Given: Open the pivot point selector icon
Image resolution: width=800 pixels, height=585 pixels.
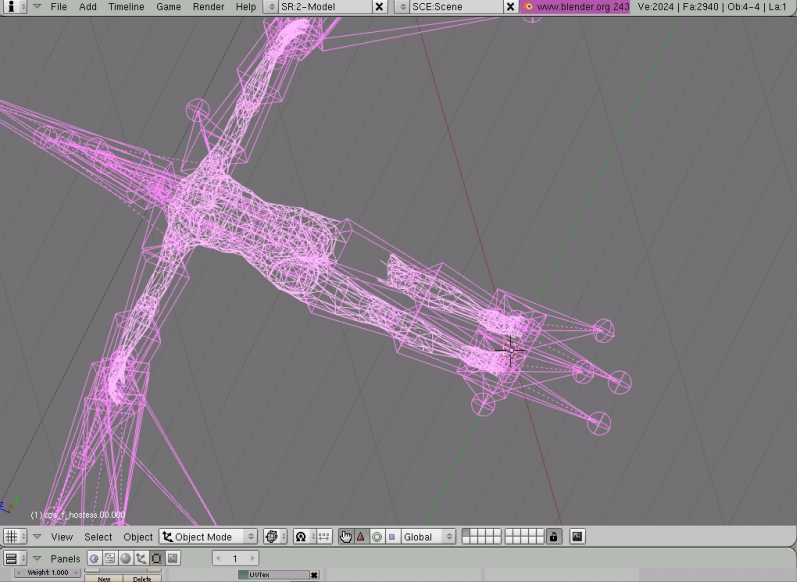Looking at the screenshot, I should click(x=300, y=537).
